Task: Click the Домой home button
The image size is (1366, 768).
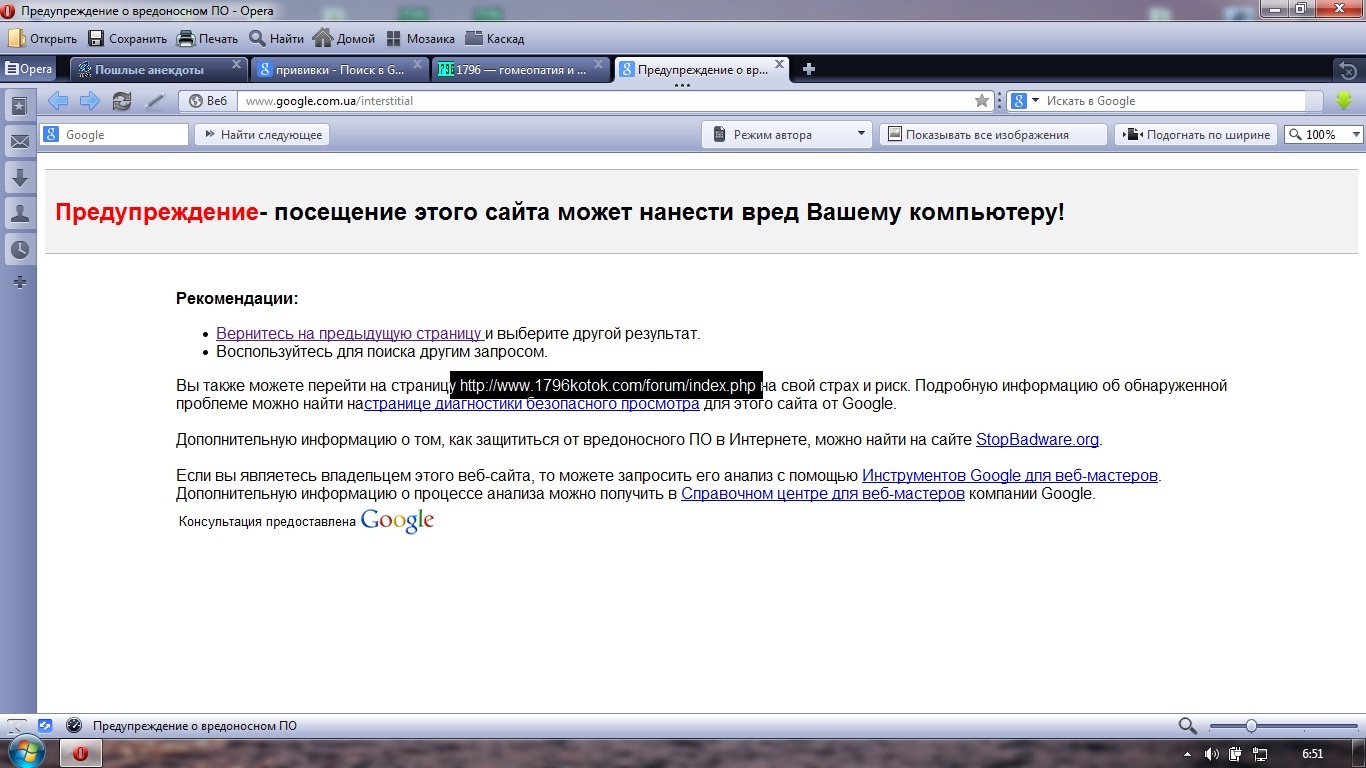Action: pyautogui.click(x=344, y=39)
